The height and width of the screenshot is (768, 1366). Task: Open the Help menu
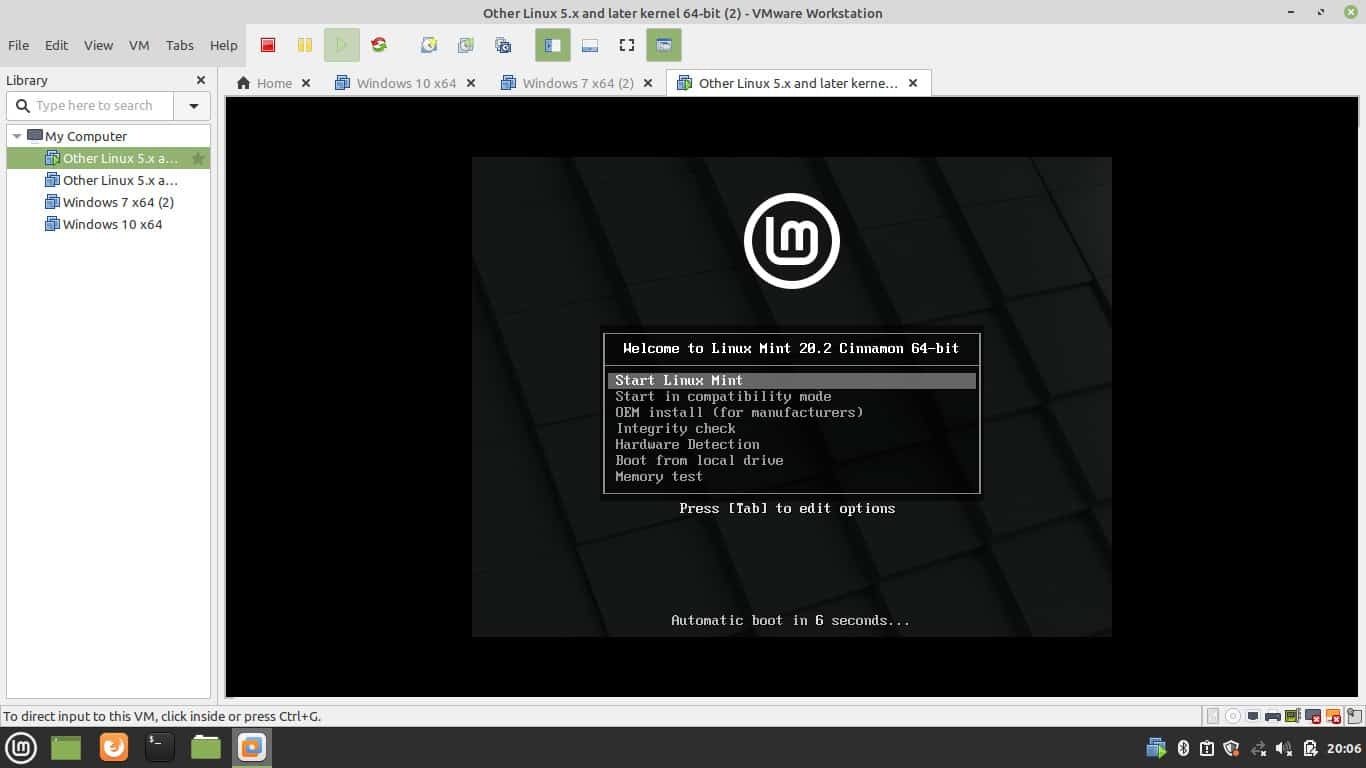pos(224,45)
